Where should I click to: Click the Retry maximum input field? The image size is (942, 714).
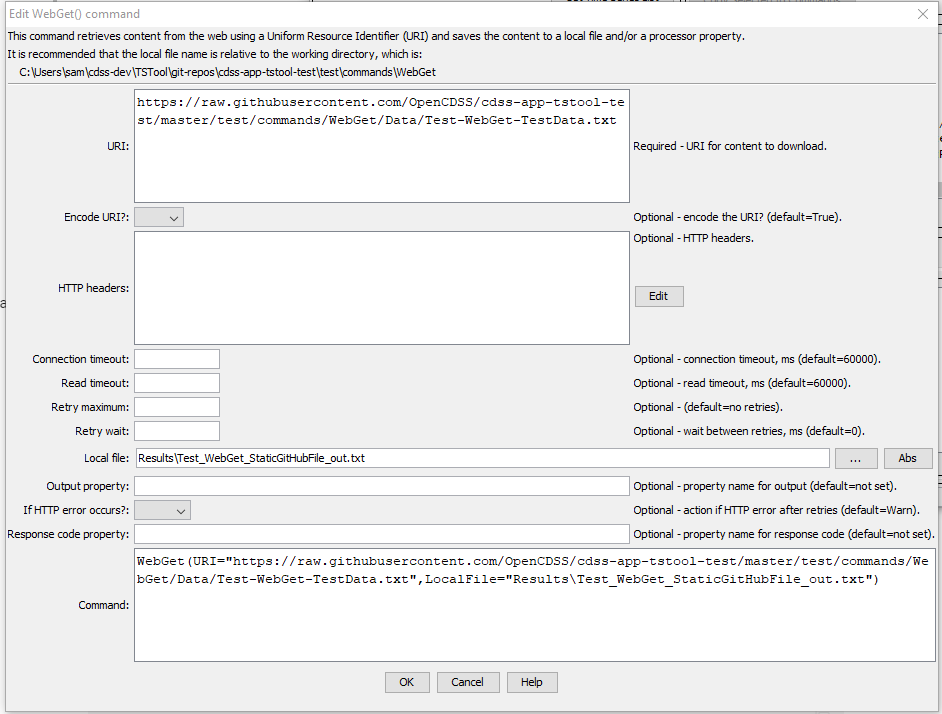click(177, 406)
